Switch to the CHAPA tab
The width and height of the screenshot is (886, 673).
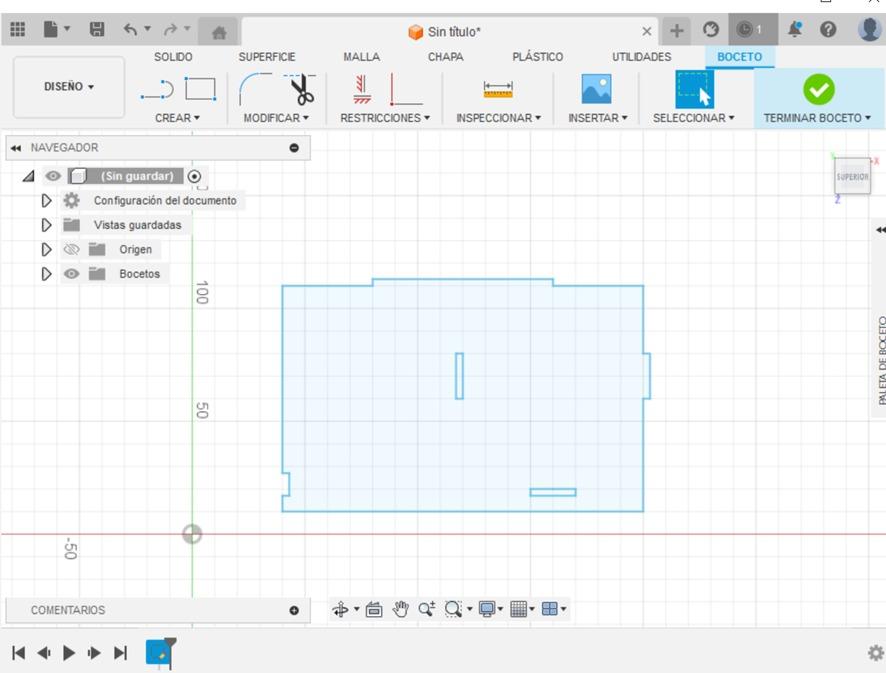tap(445, 57)
